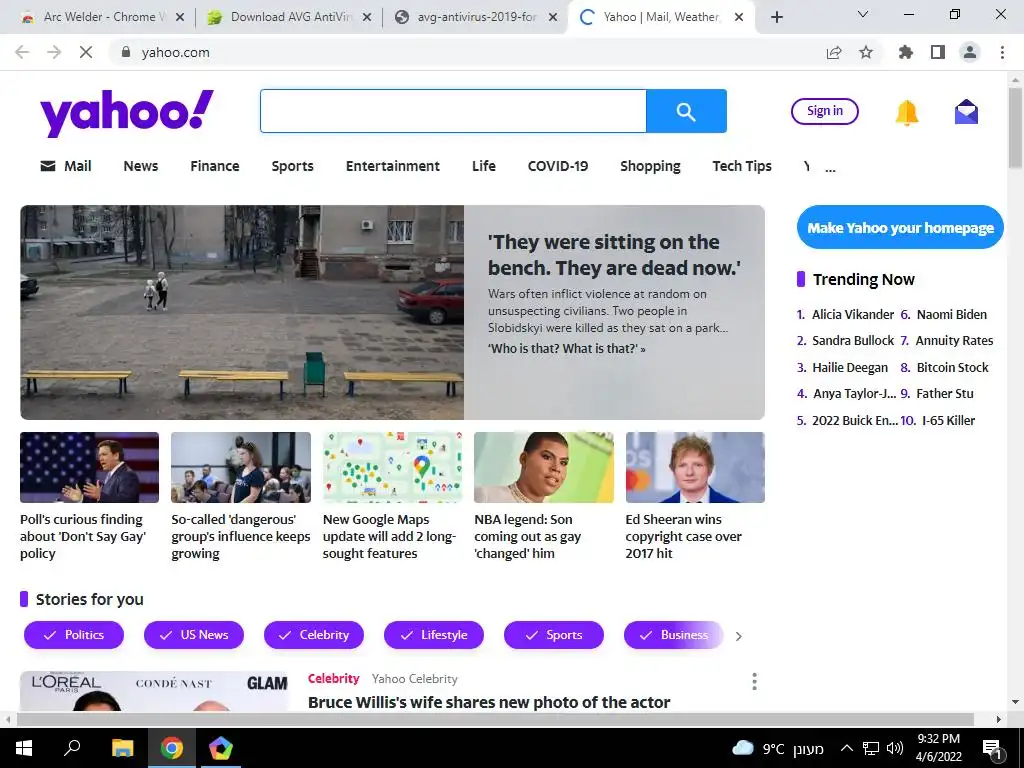Open Finance in the Yahoo navigation
The width and height of the screenshot is (1024, 768).
click(x=215, y=166)
